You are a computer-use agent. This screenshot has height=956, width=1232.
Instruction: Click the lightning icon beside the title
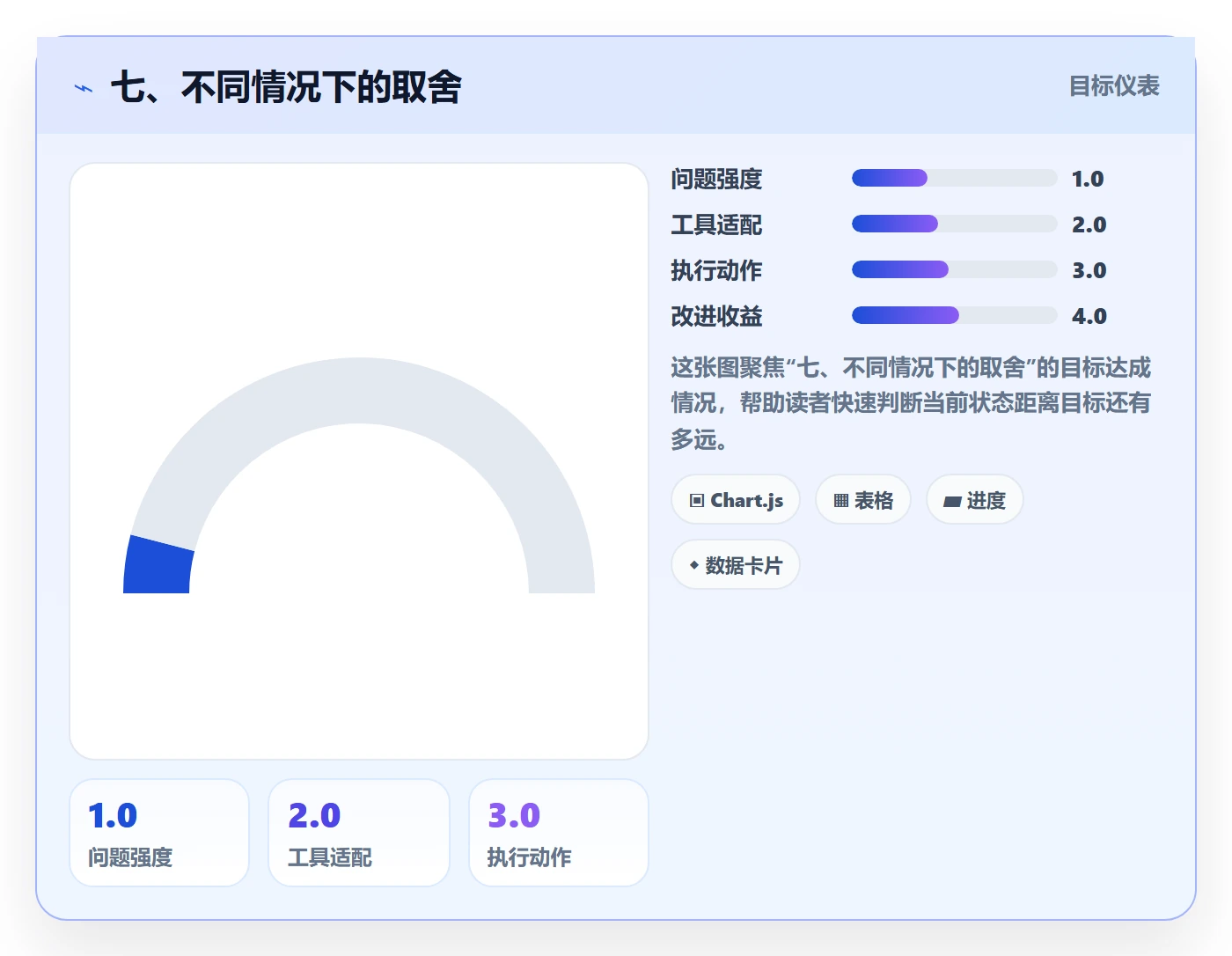[x=84, y=88]
